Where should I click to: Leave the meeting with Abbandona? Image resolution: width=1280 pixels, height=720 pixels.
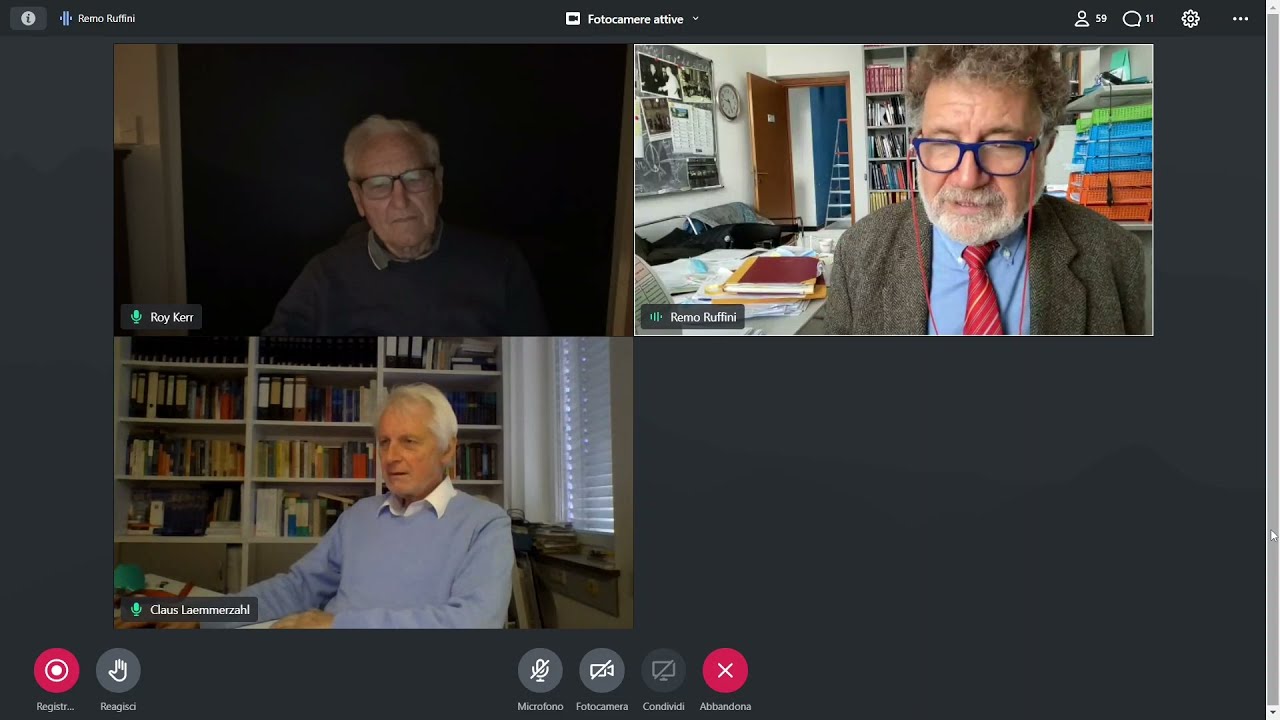coord(725,670)
